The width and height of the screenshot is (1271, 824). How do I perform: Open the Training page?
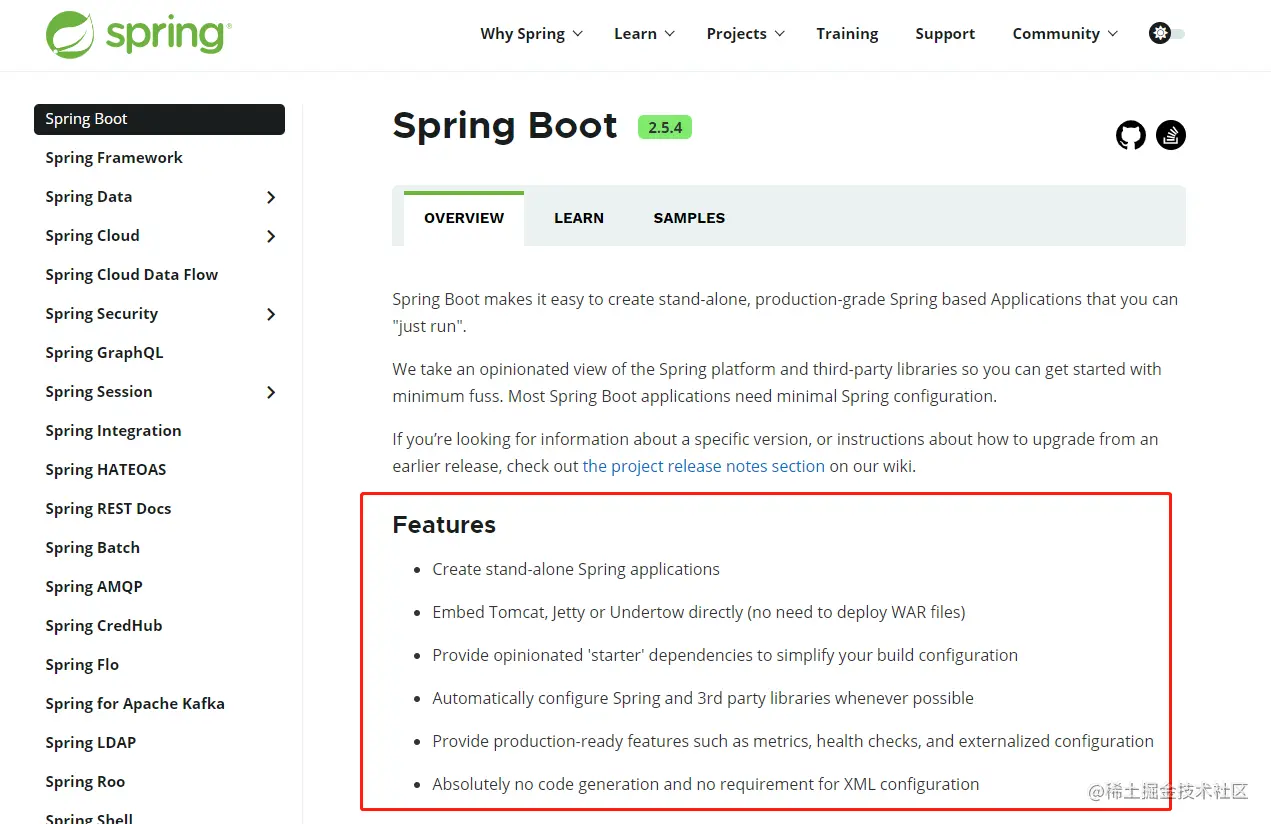click(x=847, y=34)
